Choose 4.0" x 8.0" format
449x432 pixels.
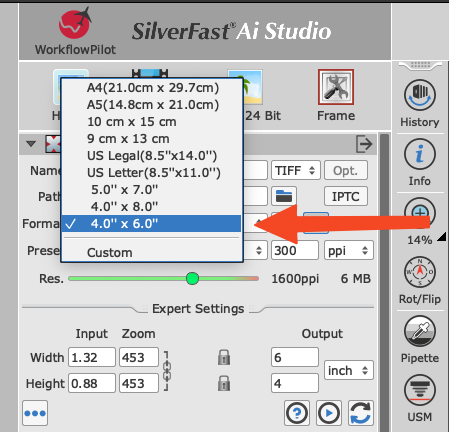(151, 207)
